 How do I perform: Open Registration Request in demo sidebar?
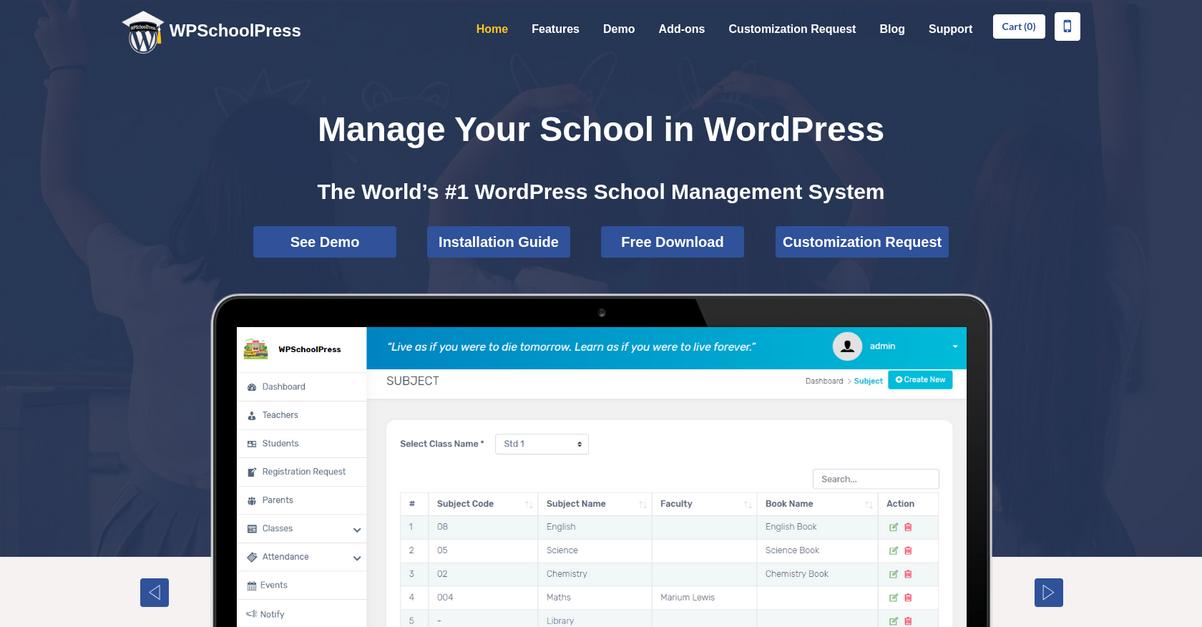[302, 472]
